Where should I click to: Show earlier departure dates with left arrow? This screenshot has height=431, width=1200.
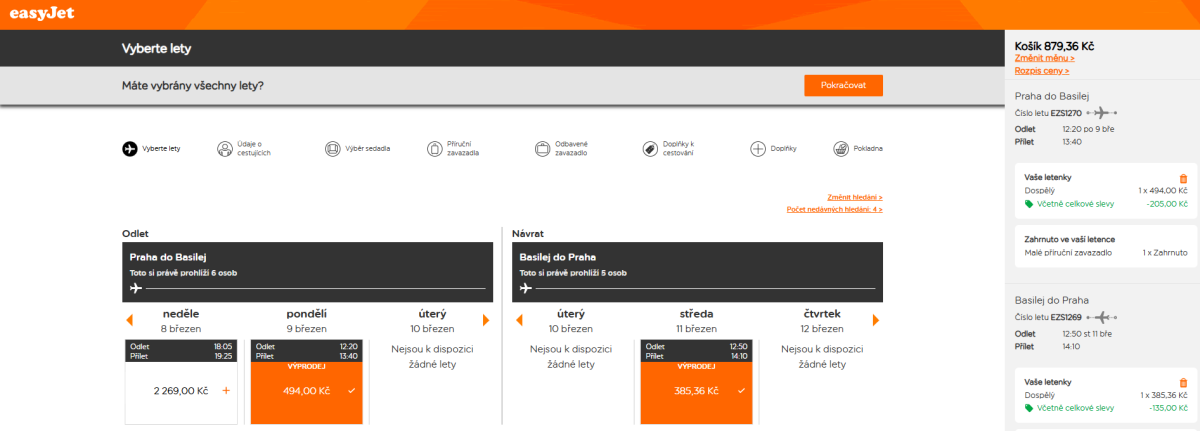[129, 320]
